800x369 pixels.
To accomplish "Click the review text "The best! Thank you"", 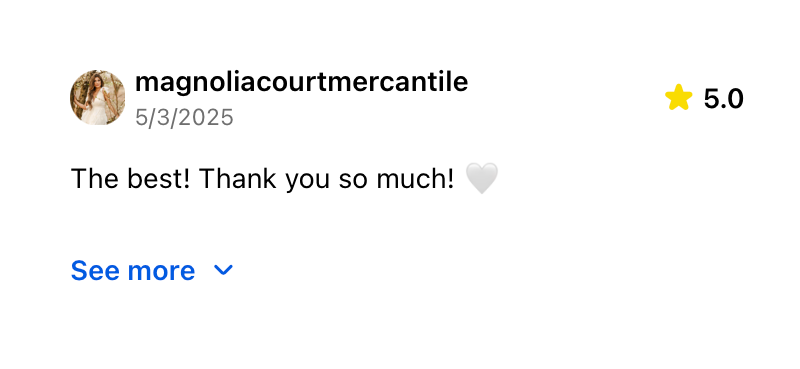I will click(199, 179).
